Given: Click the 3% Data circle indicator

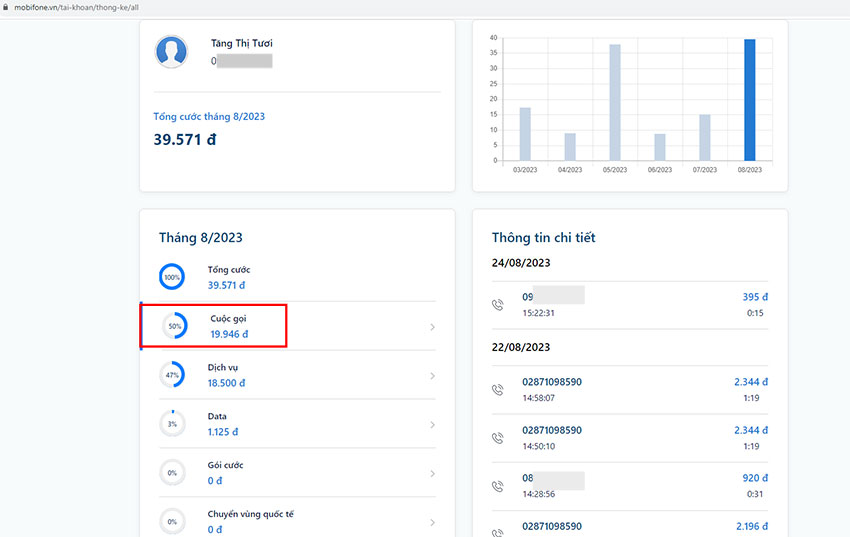Looking at the screenshot, I should [x=172, y=424].
